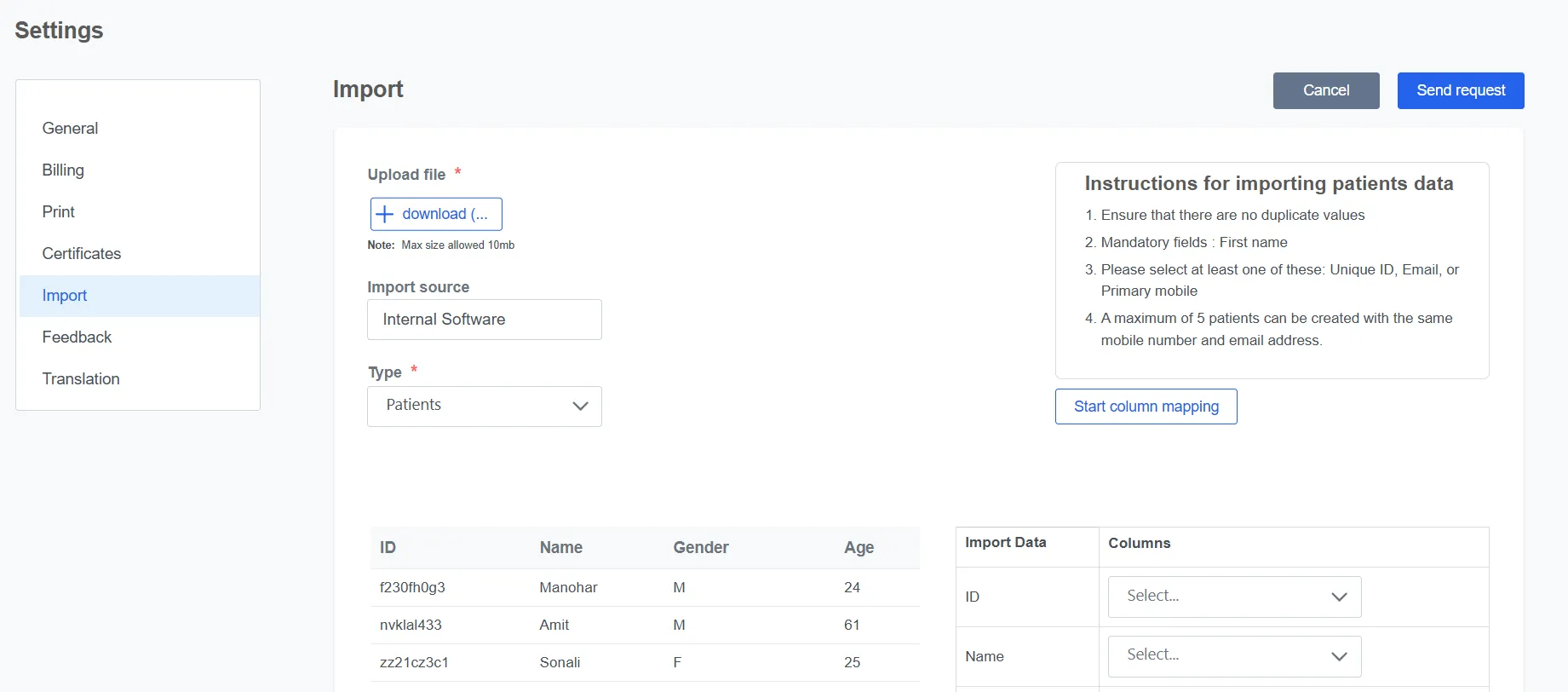Click Instructions for importing patients data heading
The image size is (1568, 692).
[1268, 184]
